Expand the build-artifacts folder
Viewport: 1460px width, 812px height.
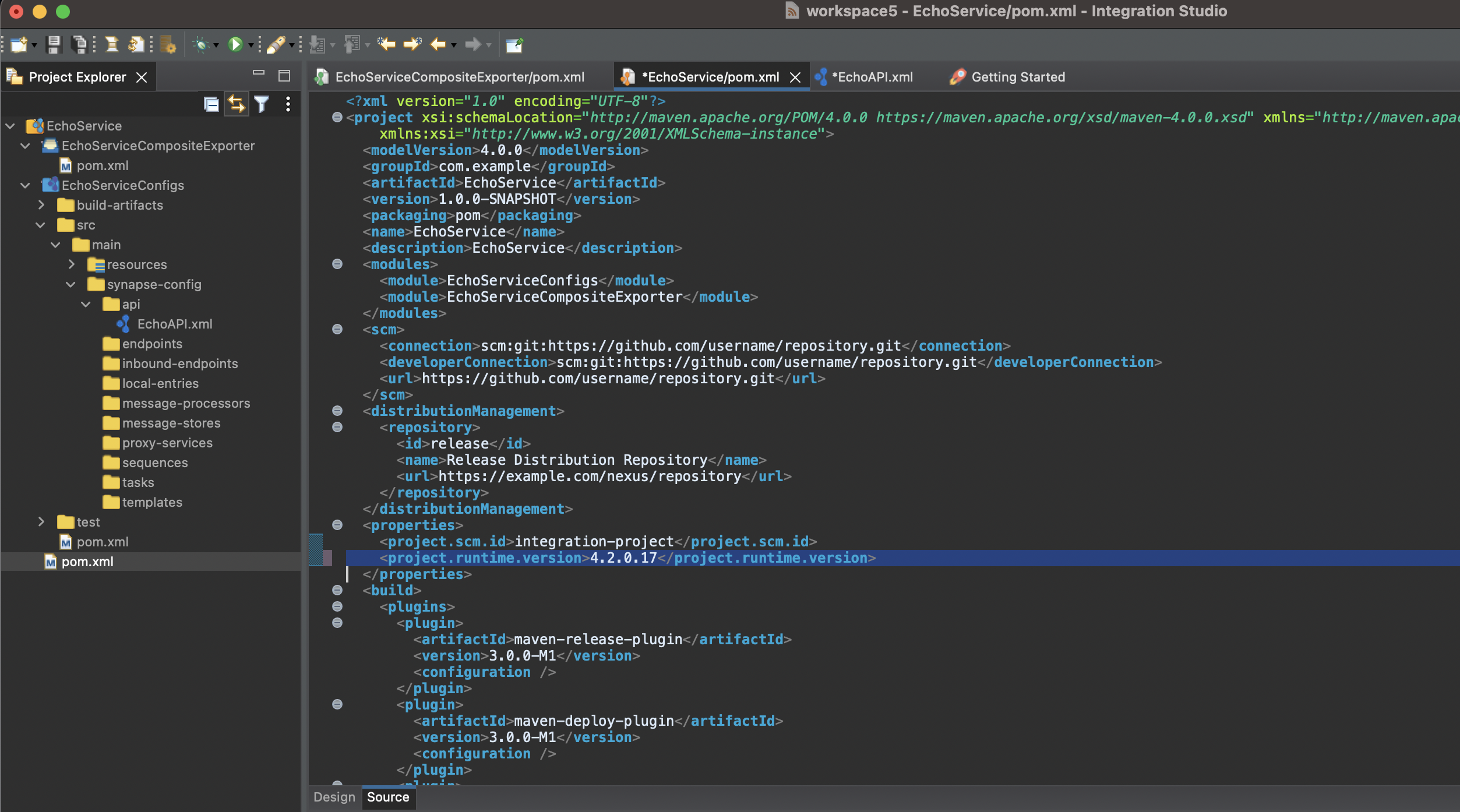point(41,205)
